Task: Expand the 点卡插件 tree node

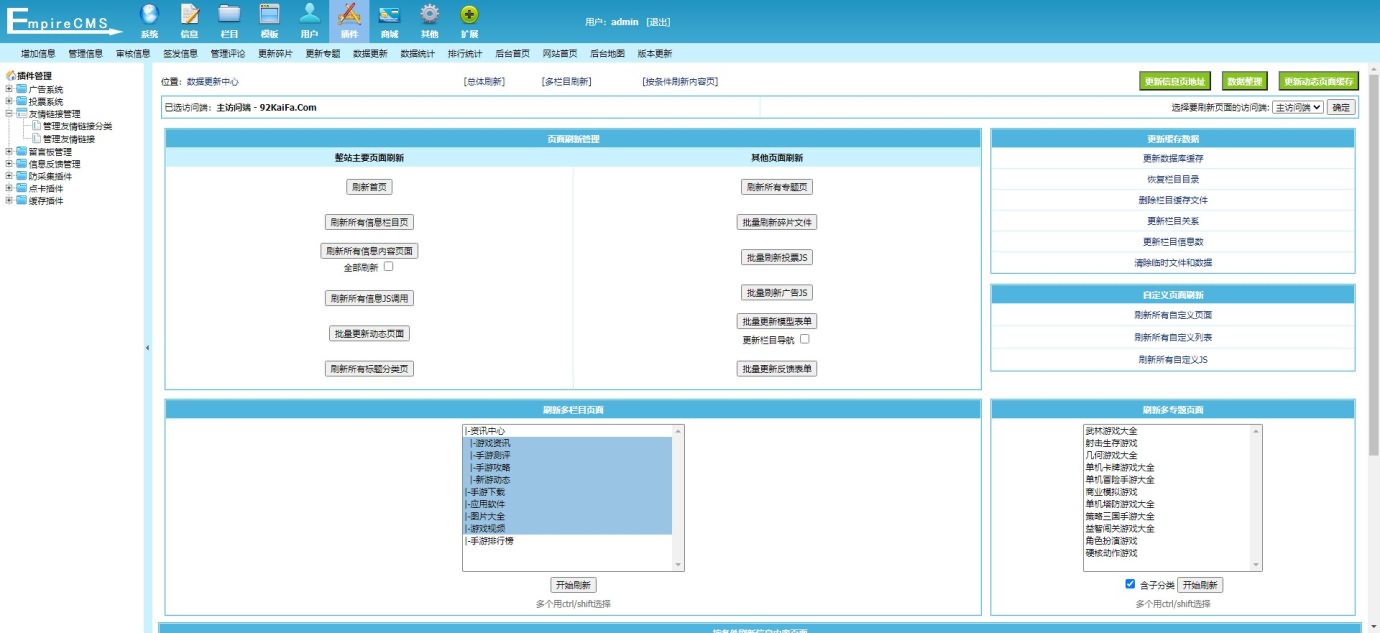Action: click(9, 188)
